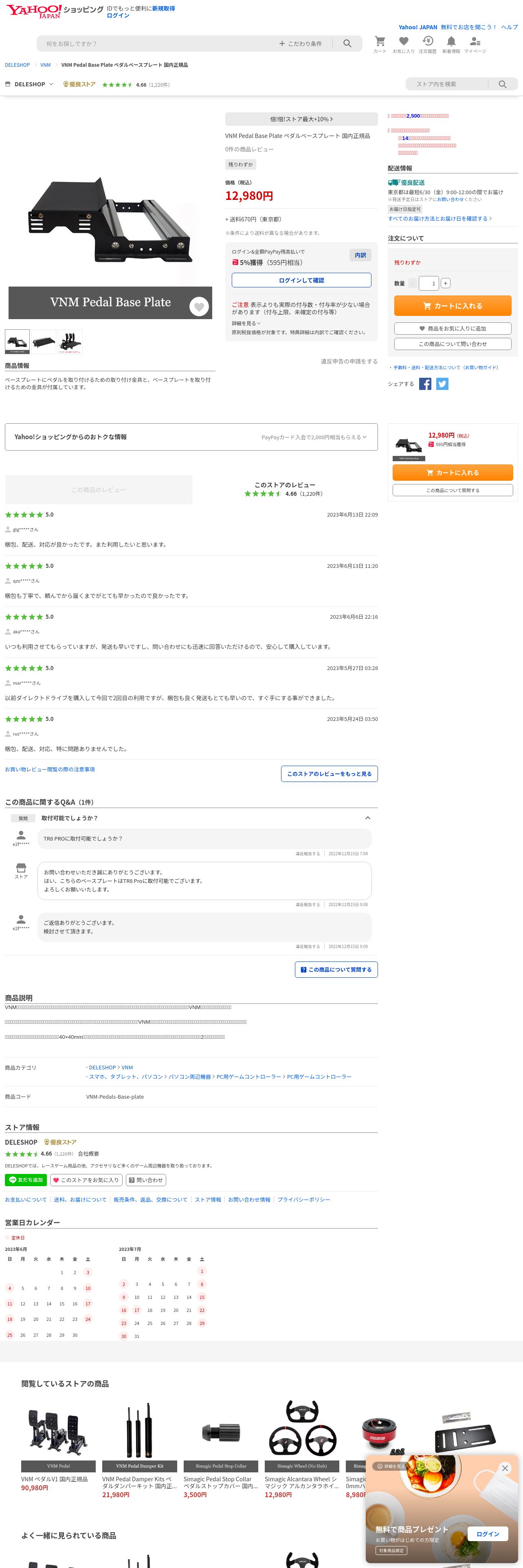Click 商品をお気に入りに追加 button

[453, 328]
